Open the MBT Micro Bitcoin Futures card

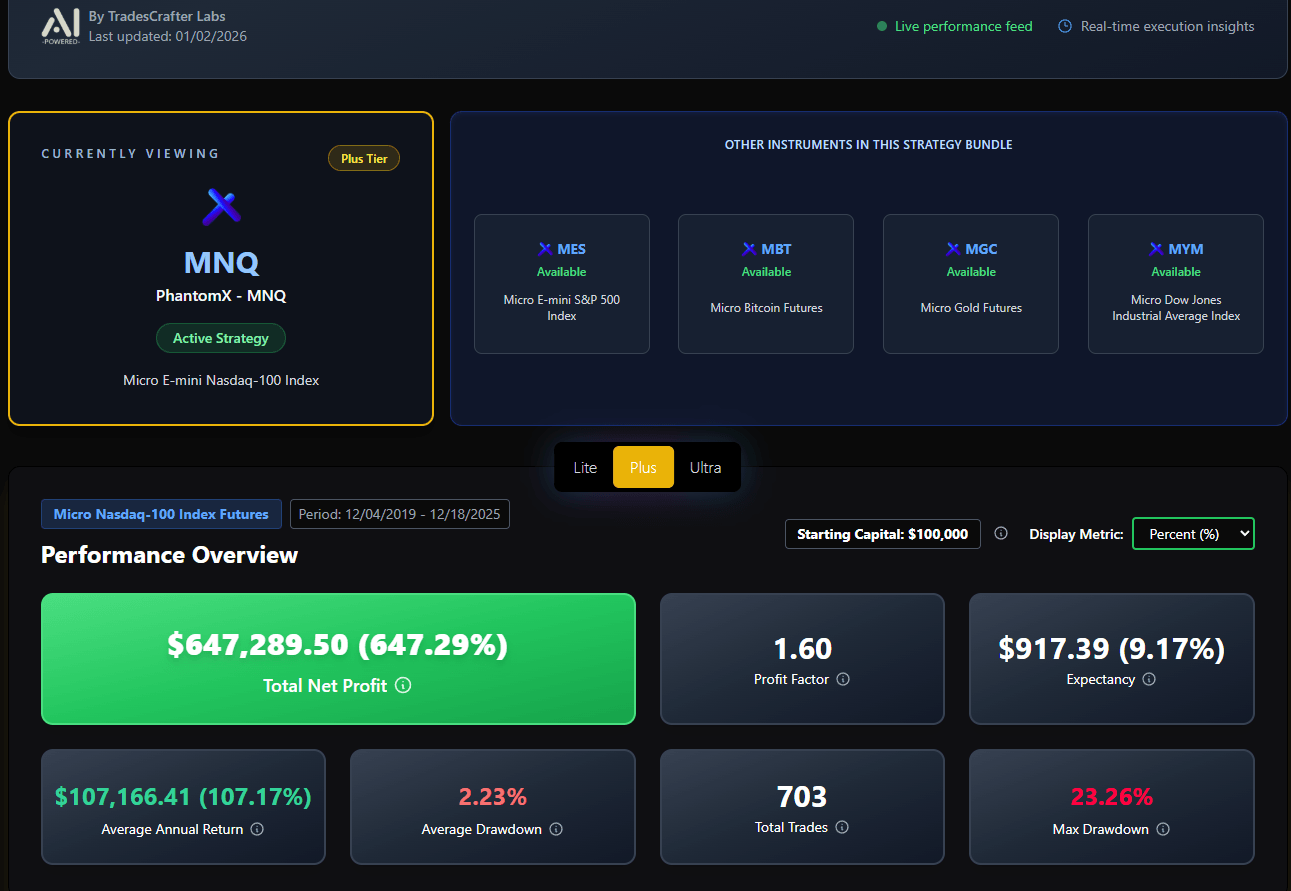click(x=766, y=284)
